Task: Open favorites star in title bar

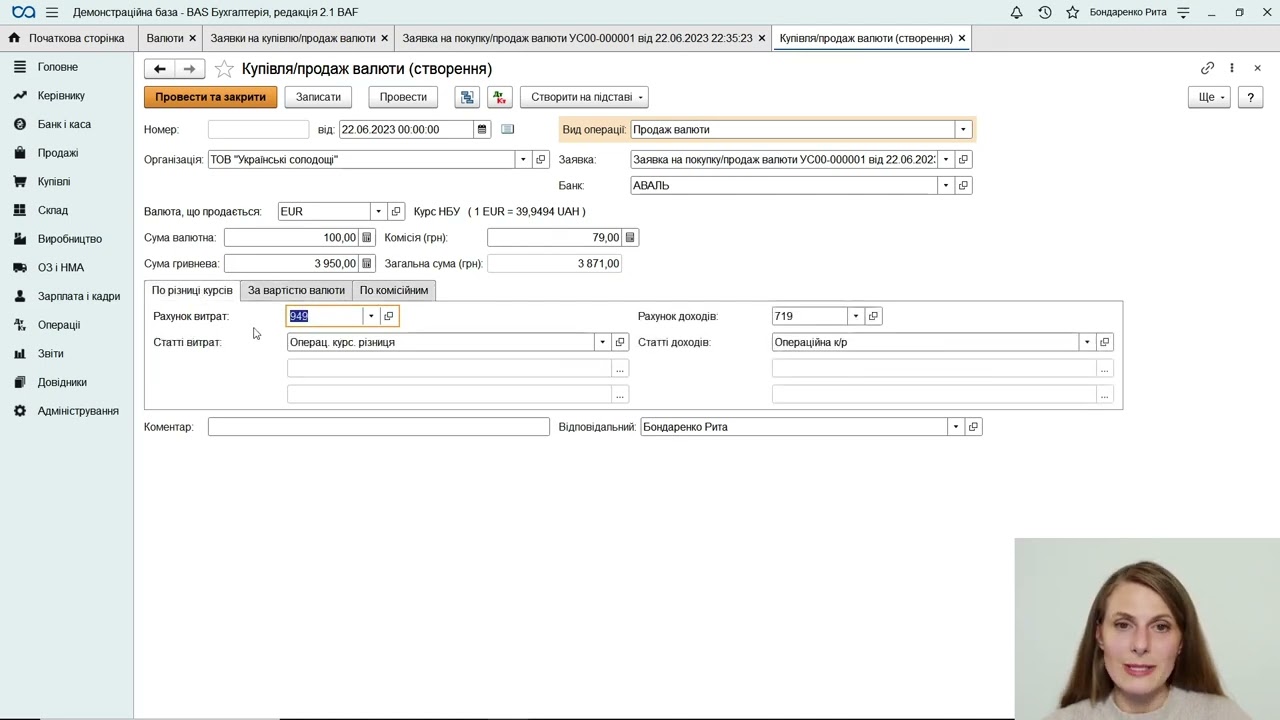Action: tap(1072, 12)
